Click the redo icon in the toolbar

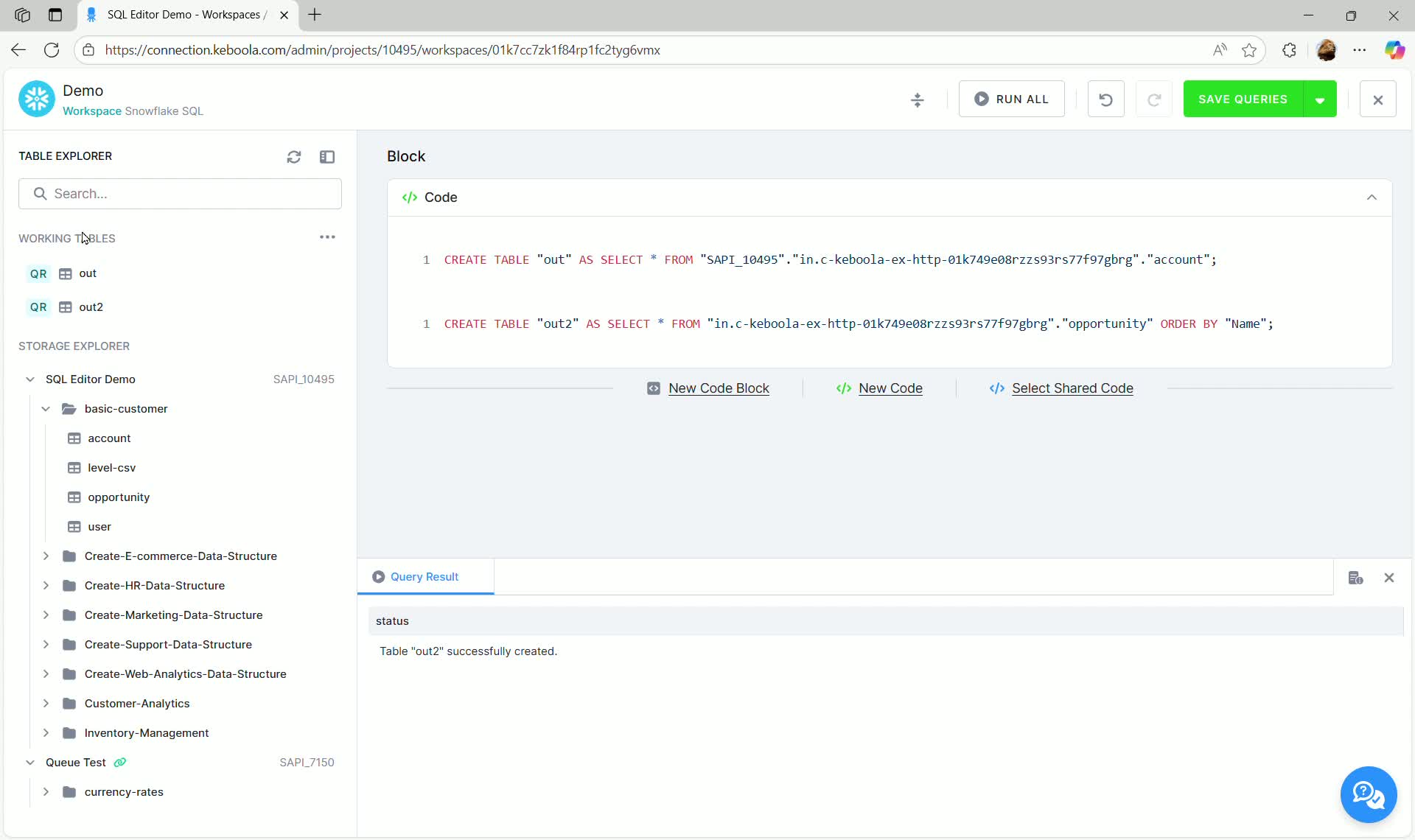(1154, 99)
